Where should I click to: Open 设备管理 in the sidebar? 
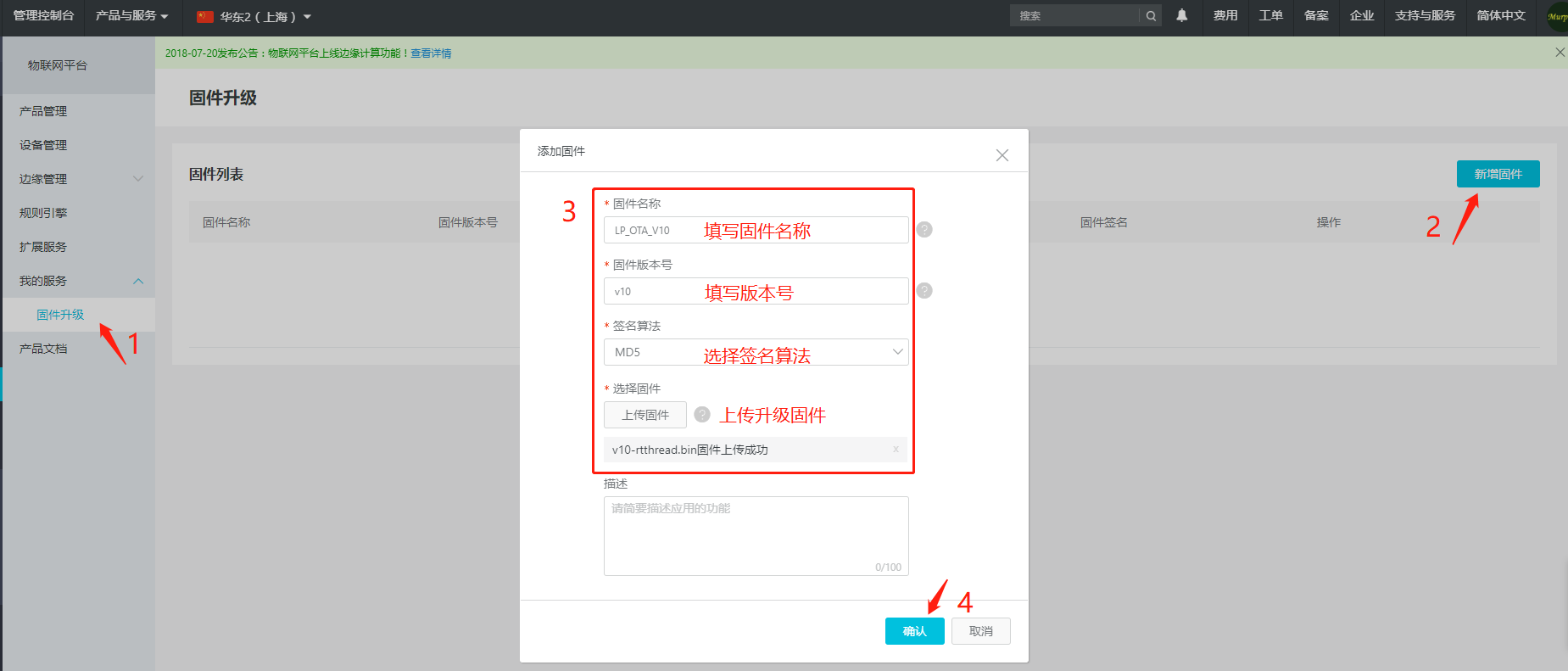pos(43,145)
